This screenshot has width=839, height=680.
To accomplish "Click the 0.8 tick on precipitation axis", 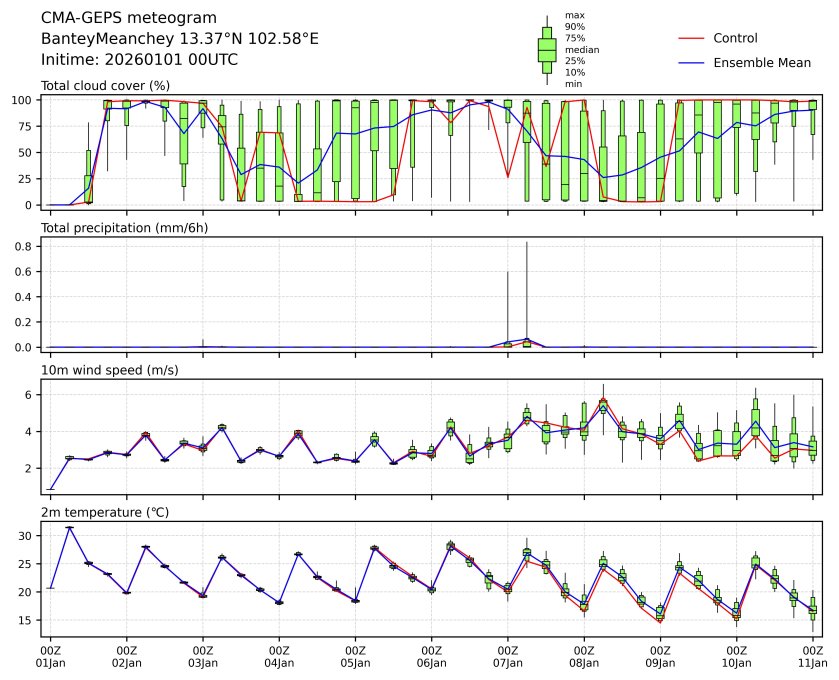I will click(29, 246).
